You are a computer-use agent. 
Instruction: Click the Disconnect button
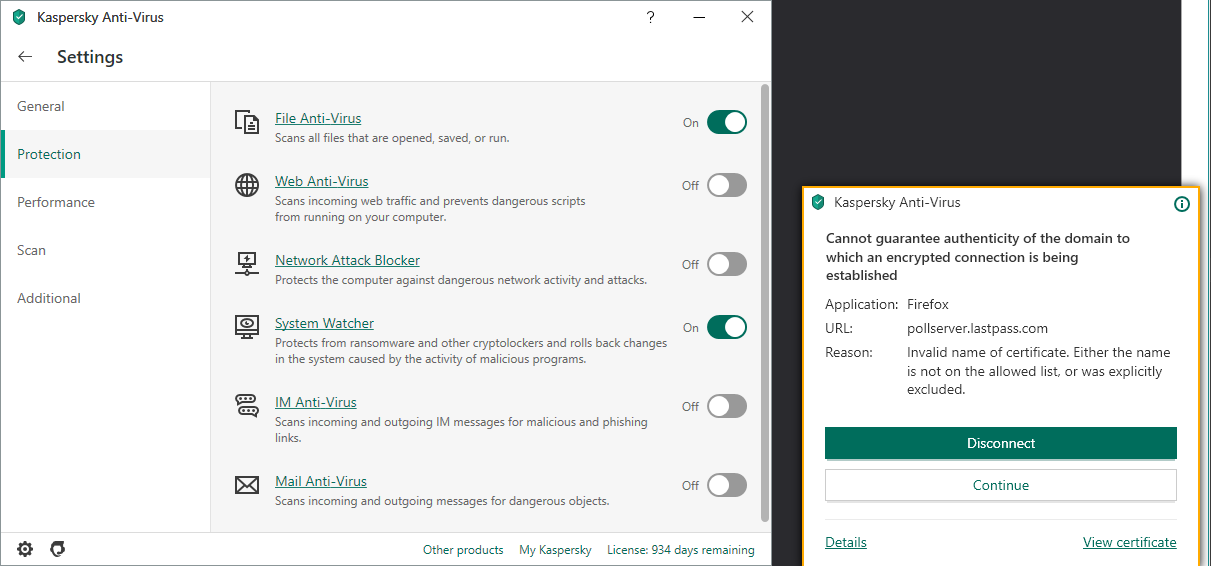pos(1001,443)
